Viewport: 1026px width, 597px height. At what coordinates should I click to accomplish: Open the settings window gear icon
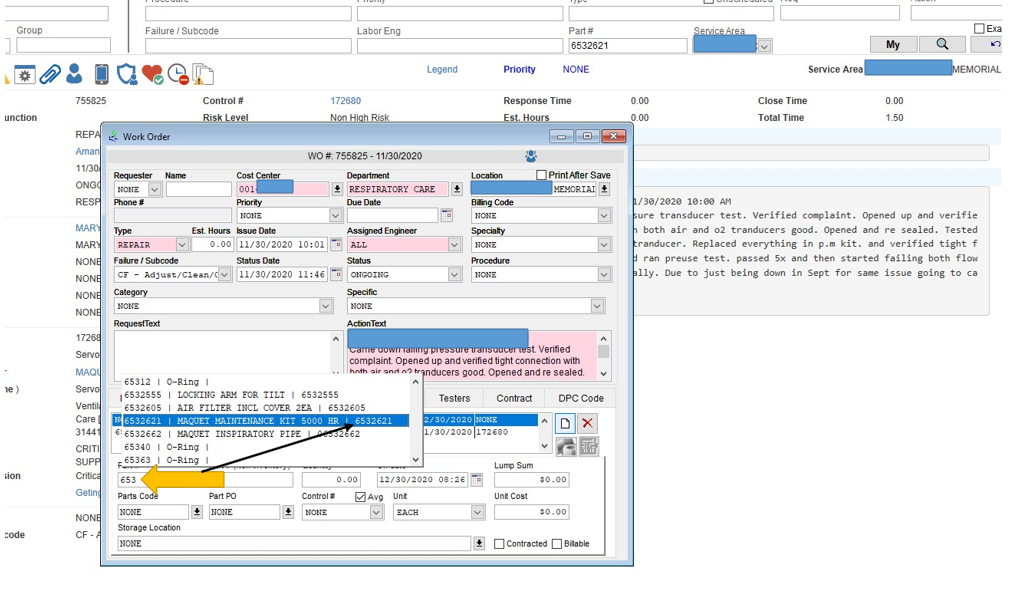[25, 75]
